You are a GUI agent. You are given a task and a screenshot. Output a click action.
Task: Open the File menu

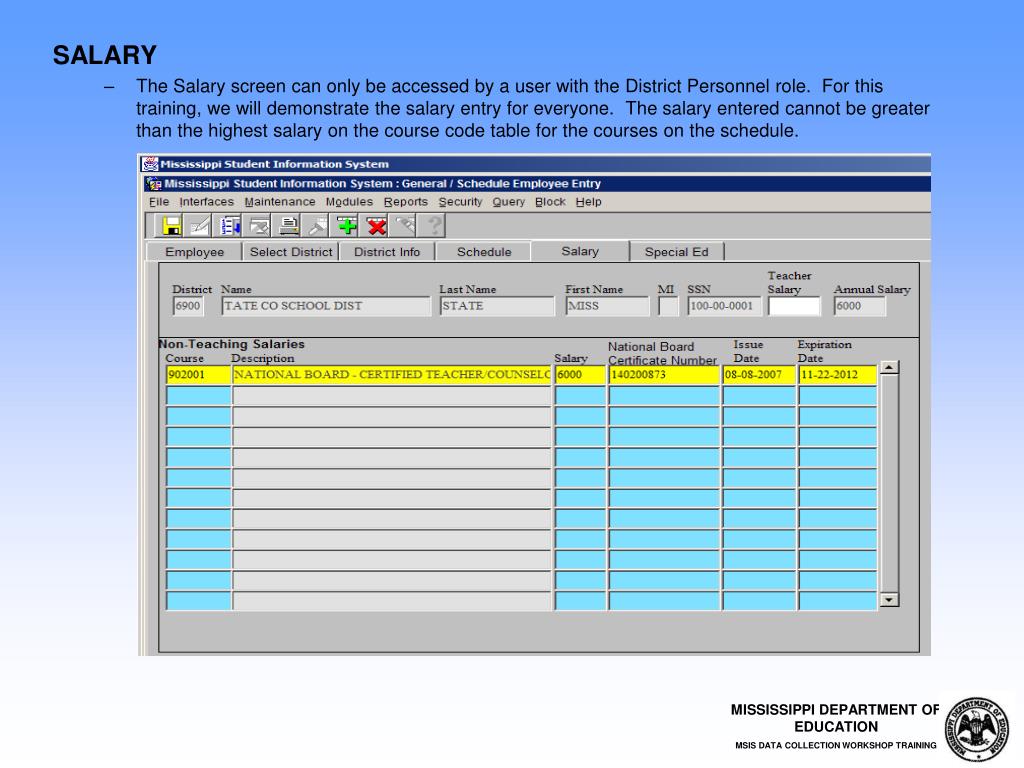pos(159,202)
